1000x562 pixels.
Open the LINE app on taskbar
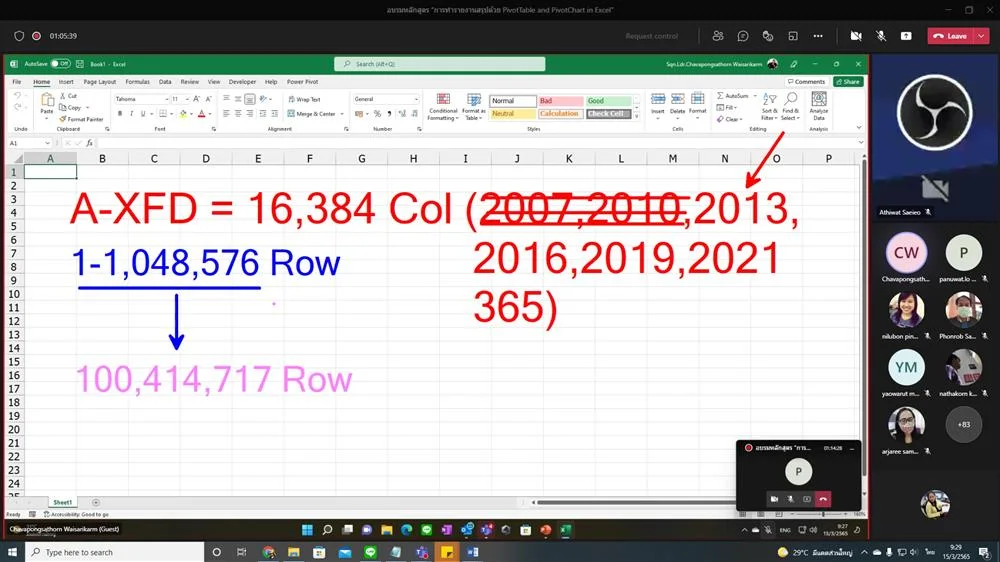(x=371, y=552)
